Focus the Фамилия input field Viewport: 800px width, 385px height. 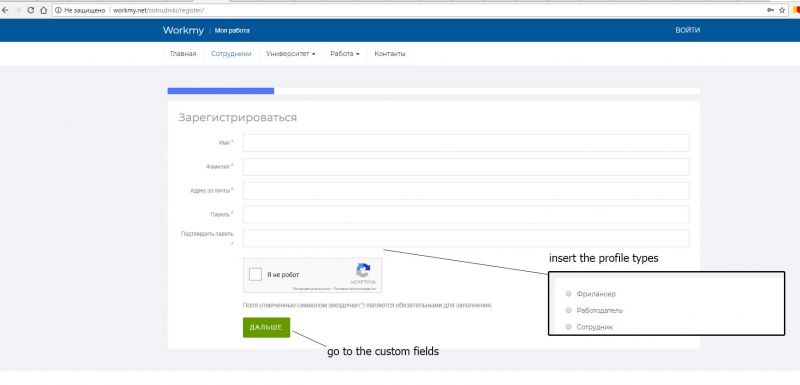466,167
